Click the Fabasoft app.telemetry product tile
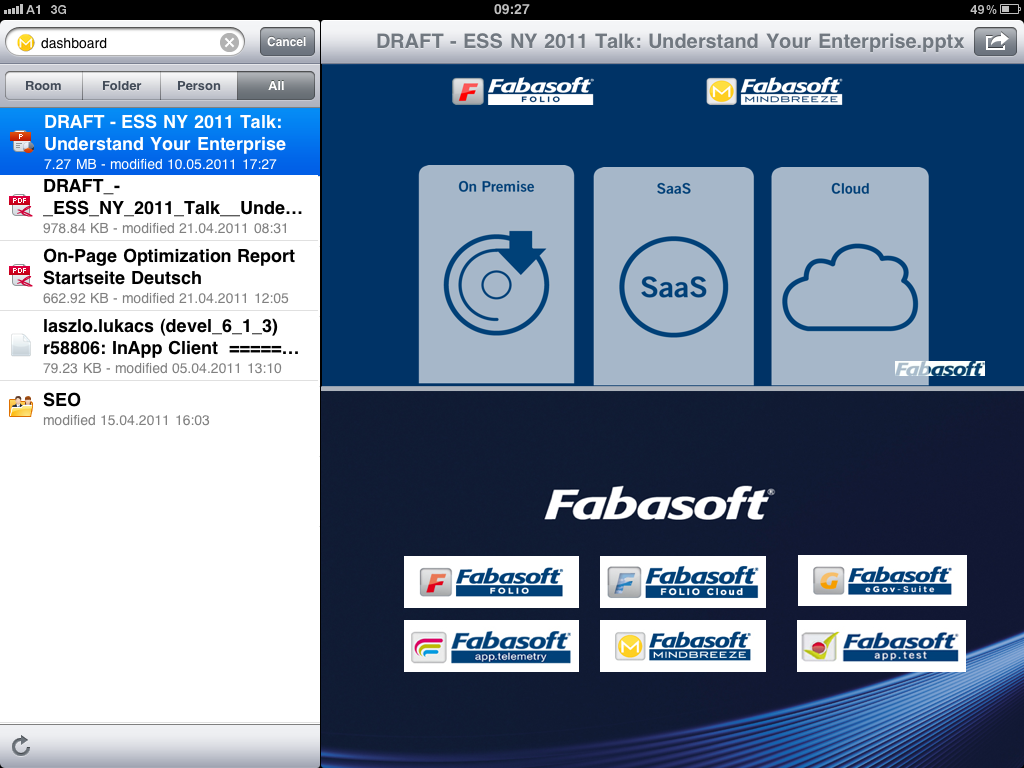Screen dimensions: 1024x768 pyautogui.click(x=491, y=646)
